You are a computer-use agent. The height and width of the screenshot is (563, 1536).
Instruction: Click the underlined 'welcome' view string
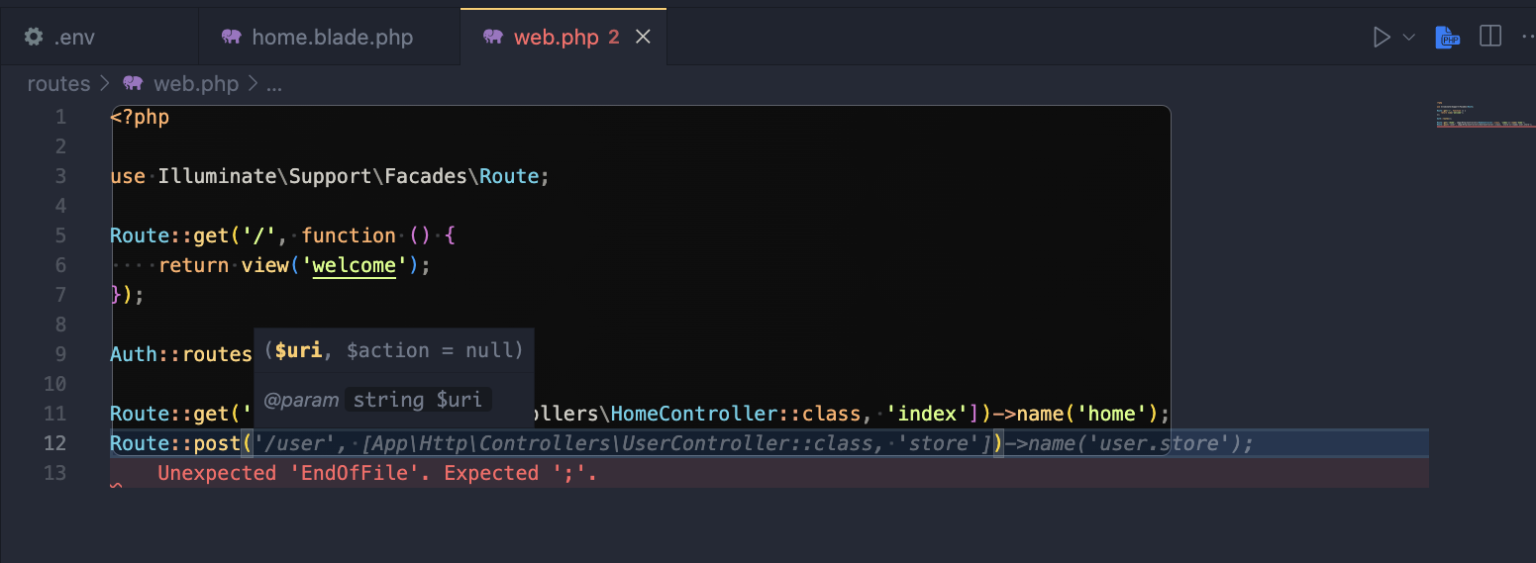[354, 266]
